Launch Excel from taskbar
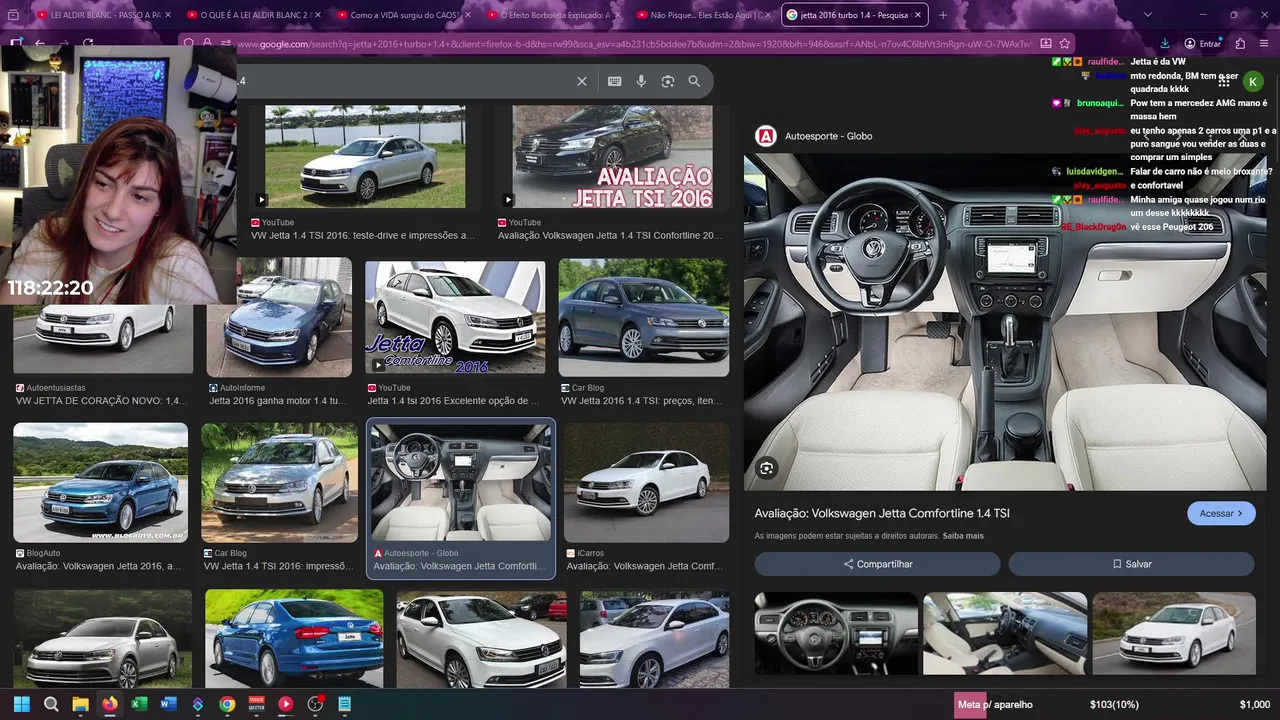The height and width of the screenshot is (720, 1280). pyautogui.click(x=139, y=704)
